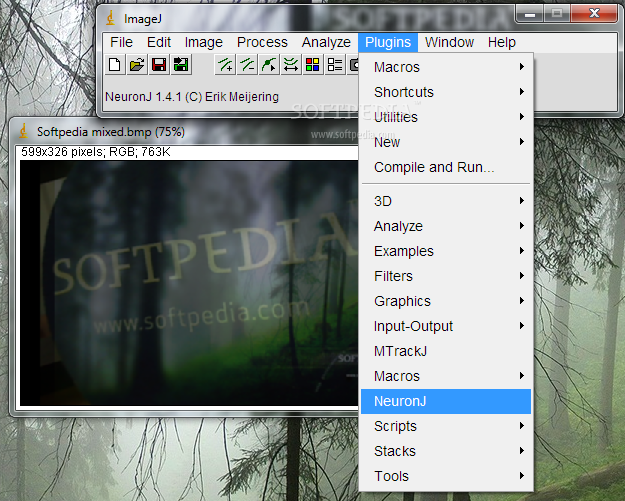Viewport: 625px width, 501px height.
Task: Launch MTrackJ from the Plugins menu
Action: tap(446, 351)
